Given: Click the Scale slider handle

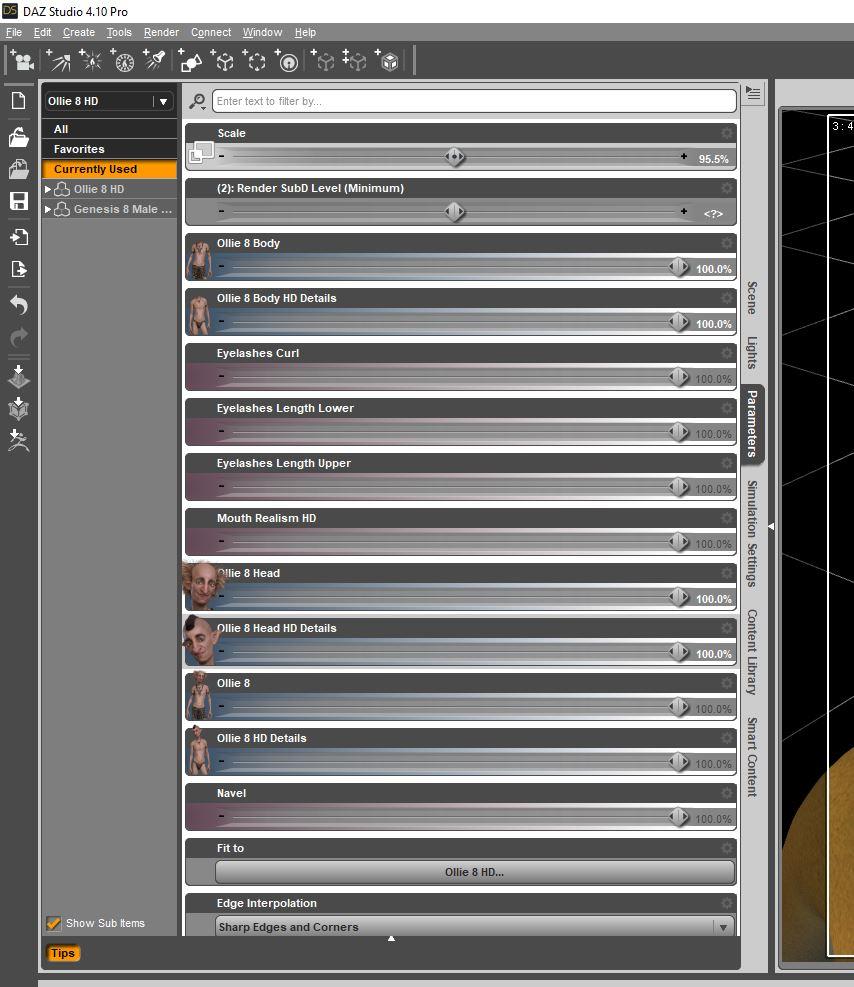Looking at the screenshot, I should coord(454,157).
